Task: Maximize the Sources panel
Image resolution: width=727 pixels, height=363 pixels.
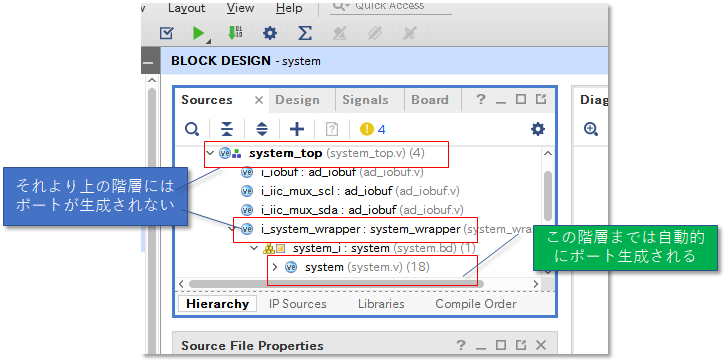Action: [x=521, y=99]
